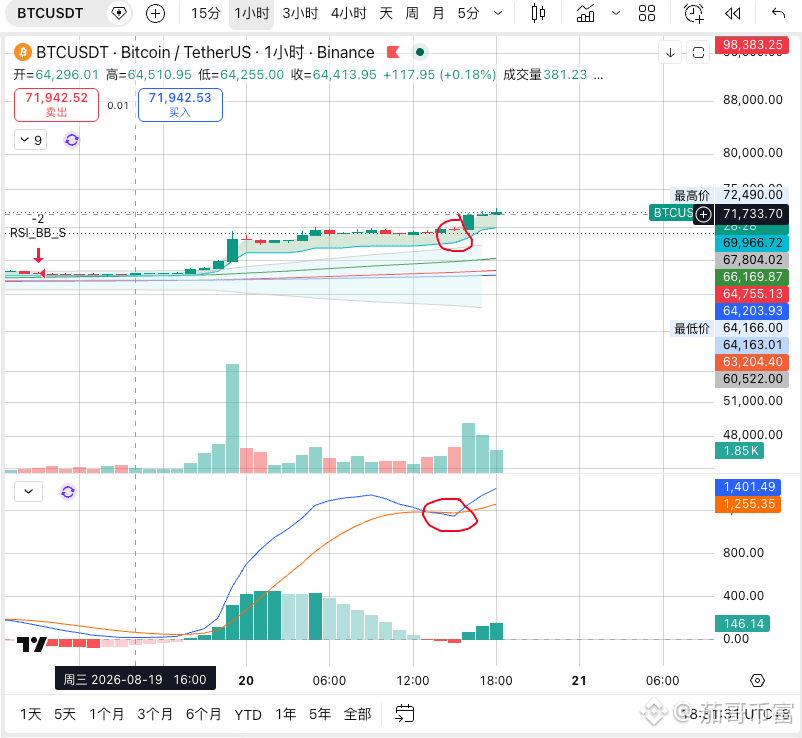Set range to 1天
The height and width of the screenshot is (738, 802).
click(x=31, y=714)
